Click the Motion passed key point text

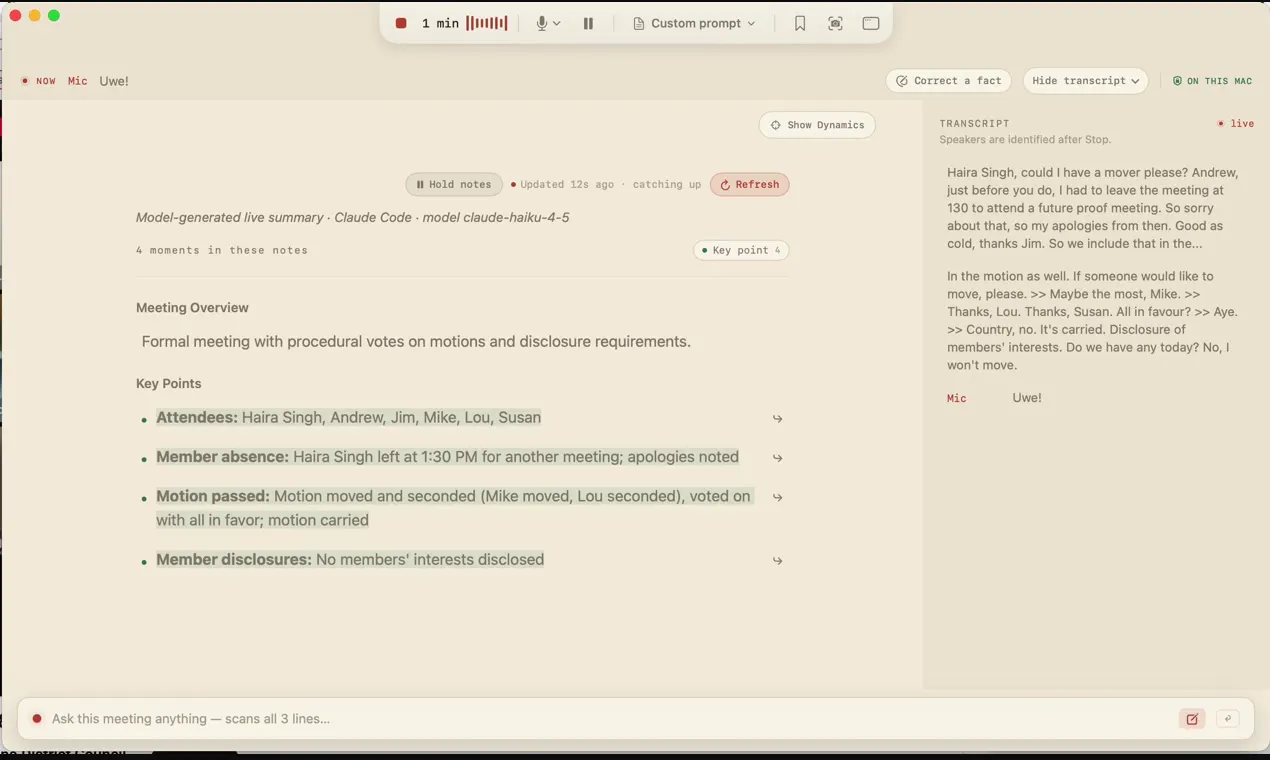point(453,508)
